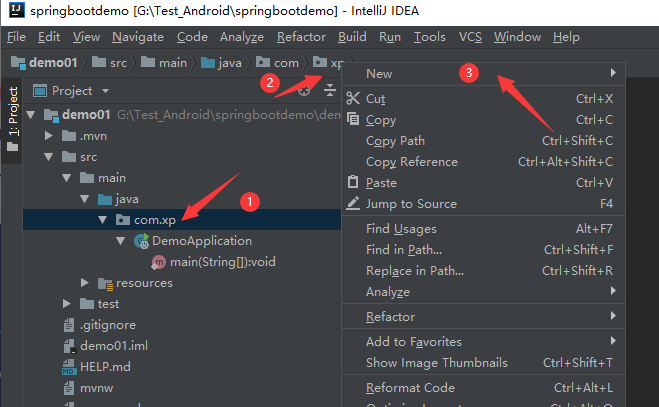
Task: Open the Run menu
Action: [x=390, y=37]
